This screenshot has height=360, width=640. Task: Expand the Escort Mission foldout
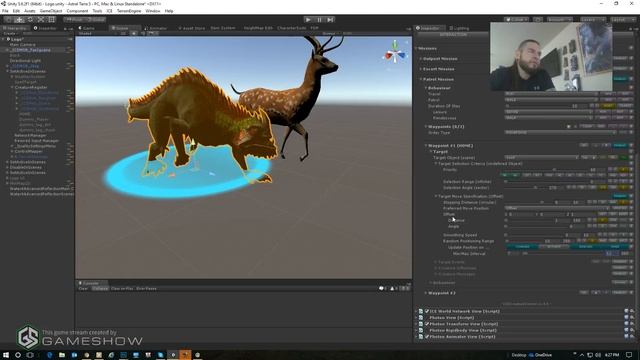tap(421, 69)
